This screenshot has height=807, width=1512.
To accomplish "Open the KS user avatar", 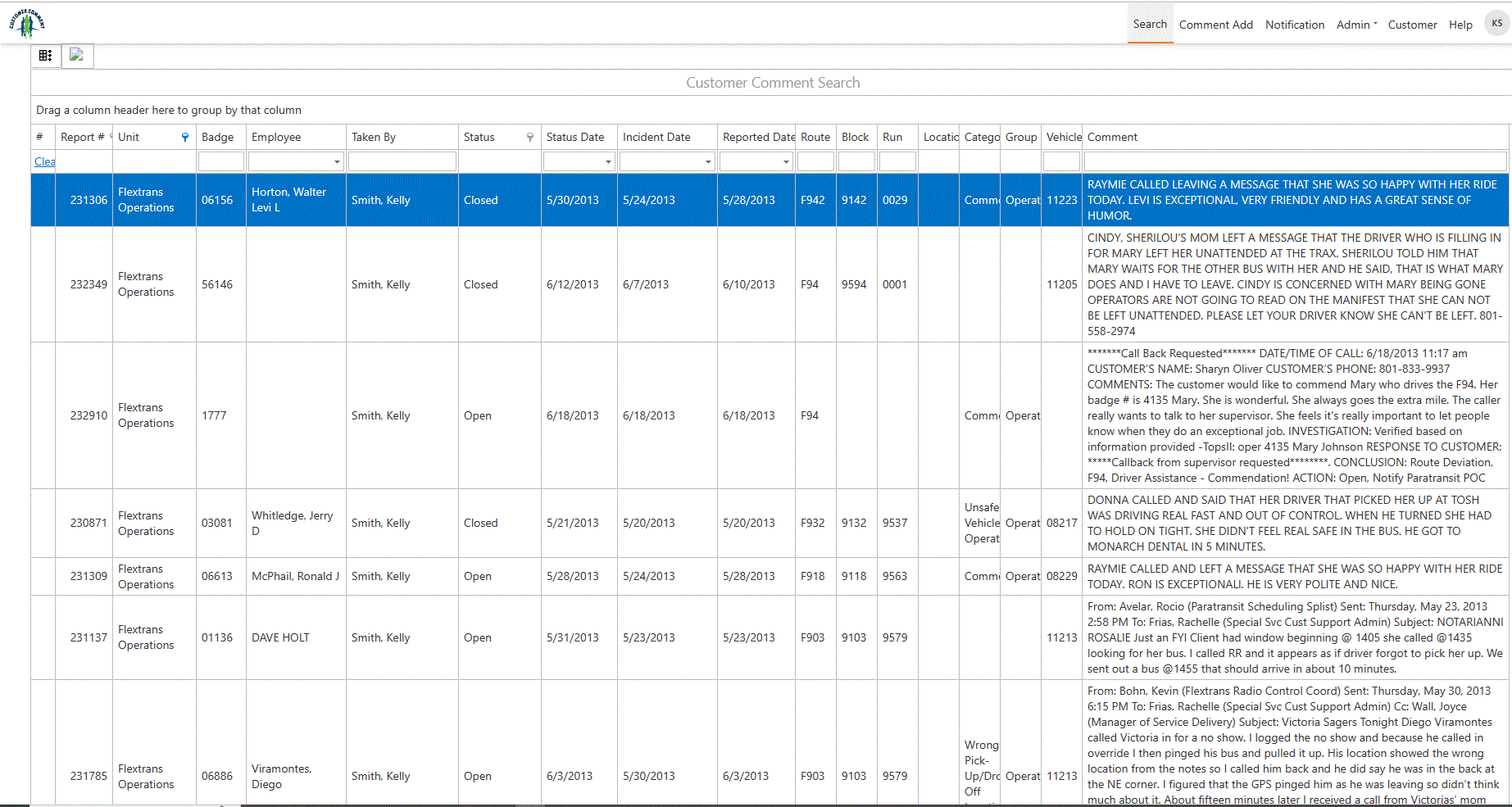I will click(1496, 24).
